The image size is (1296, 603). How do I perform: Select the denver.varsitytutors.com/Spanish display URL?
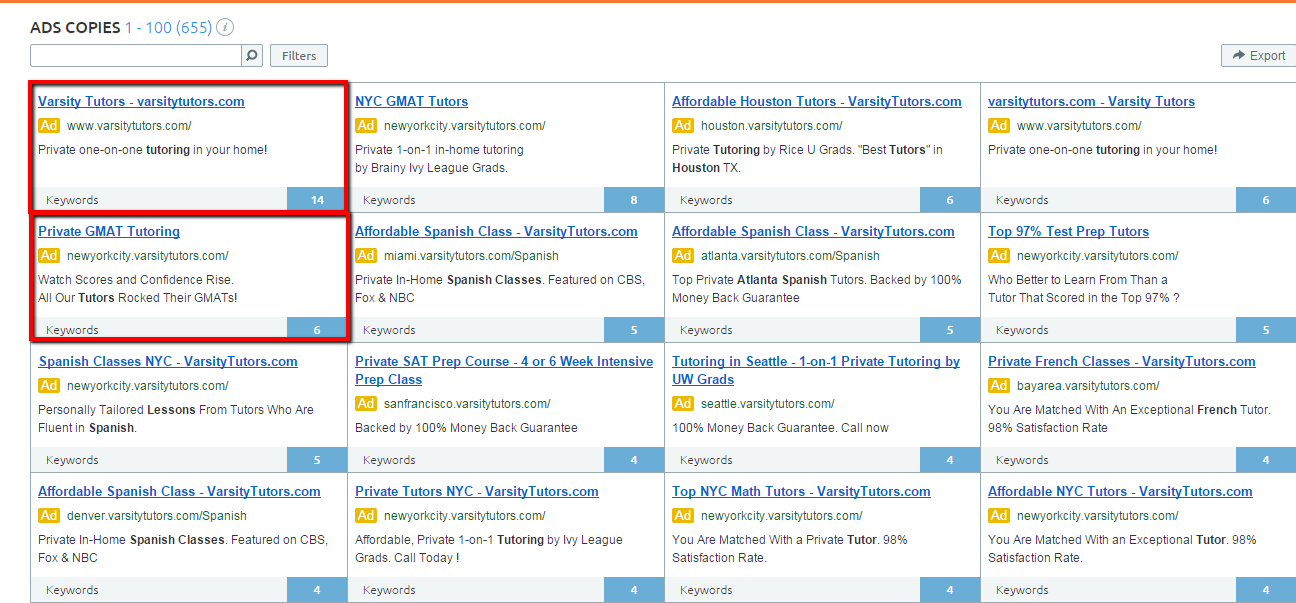[x=157, y=516]
